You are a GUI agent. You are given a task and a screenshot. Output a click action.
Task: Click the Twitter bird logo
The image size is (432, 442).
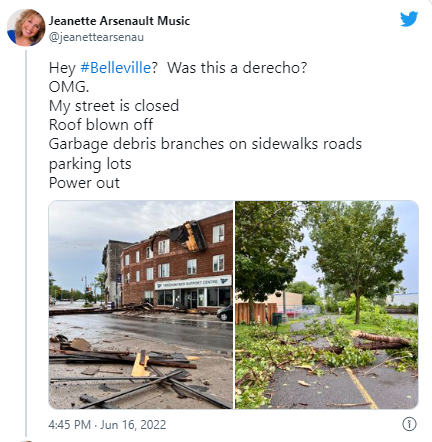point(409,19)
